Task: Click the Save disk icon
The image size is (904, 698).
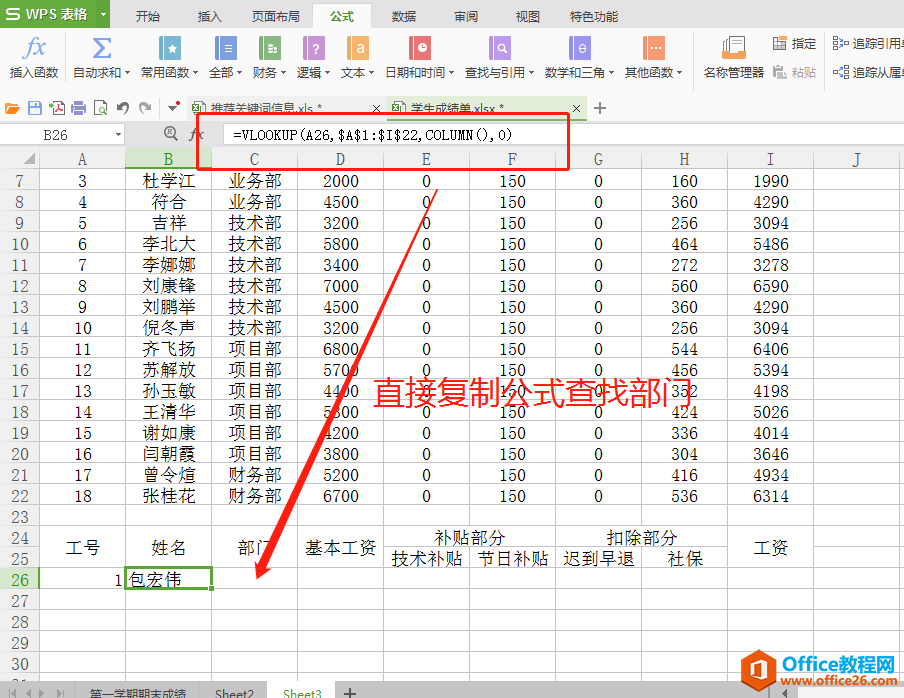Action: click(35, 108)
